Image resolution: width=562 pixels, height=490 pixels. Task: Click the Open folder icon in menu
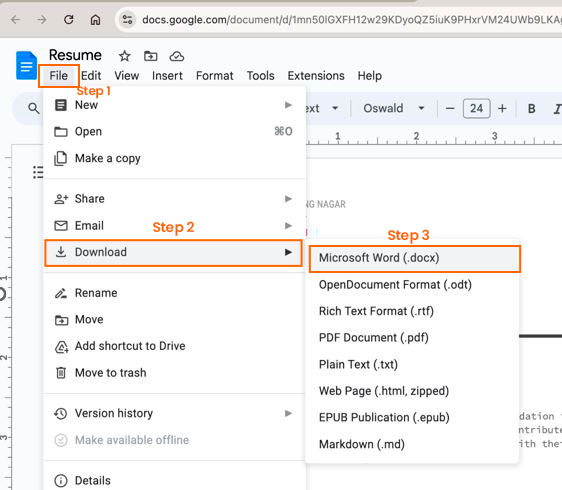[61, 132]
